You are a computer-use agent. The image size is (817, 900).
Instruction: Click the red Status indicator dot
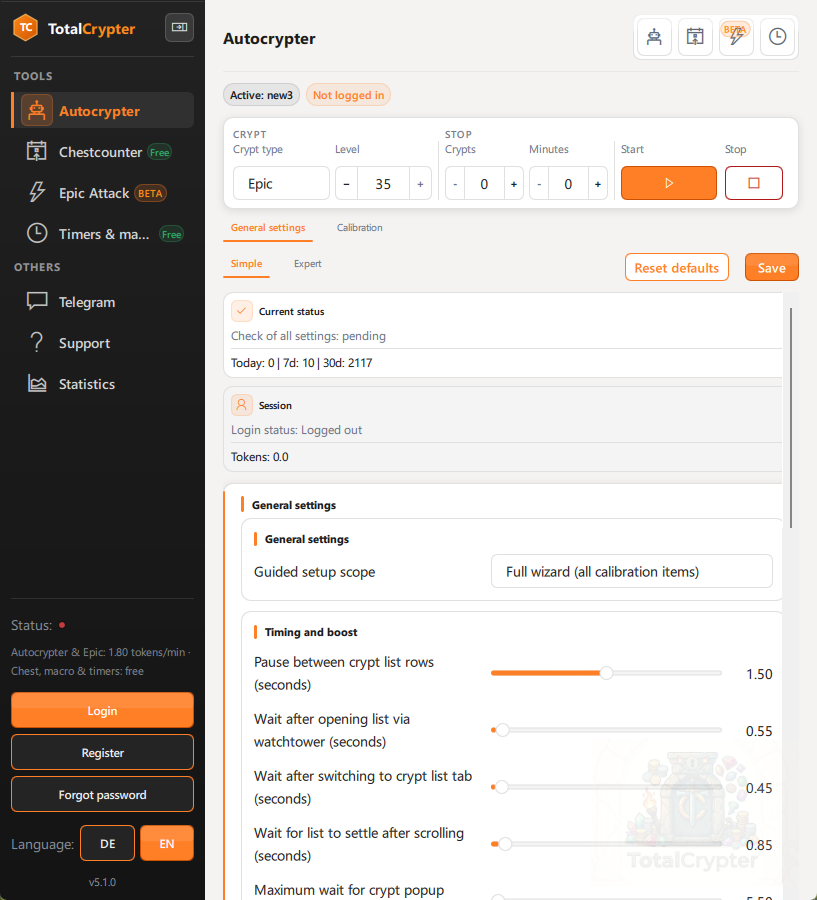(x=62, y=625)
